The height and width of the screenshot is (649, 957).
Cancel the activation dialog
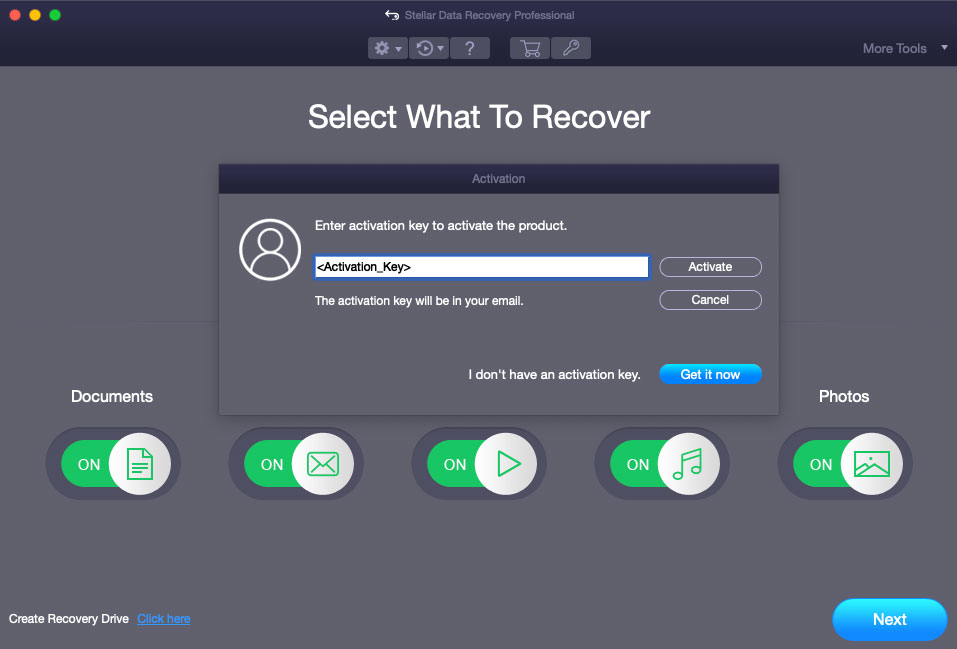710,300
